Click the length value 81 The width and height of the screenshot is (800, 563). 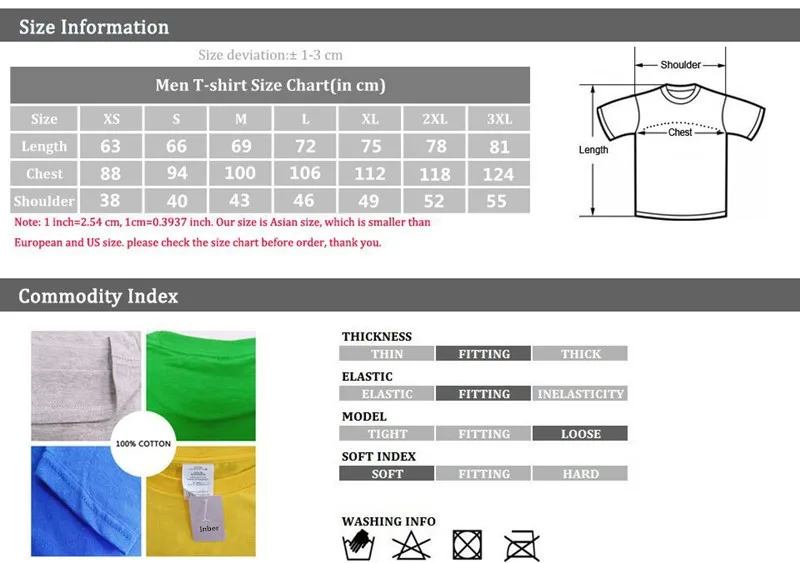(499, 146)
